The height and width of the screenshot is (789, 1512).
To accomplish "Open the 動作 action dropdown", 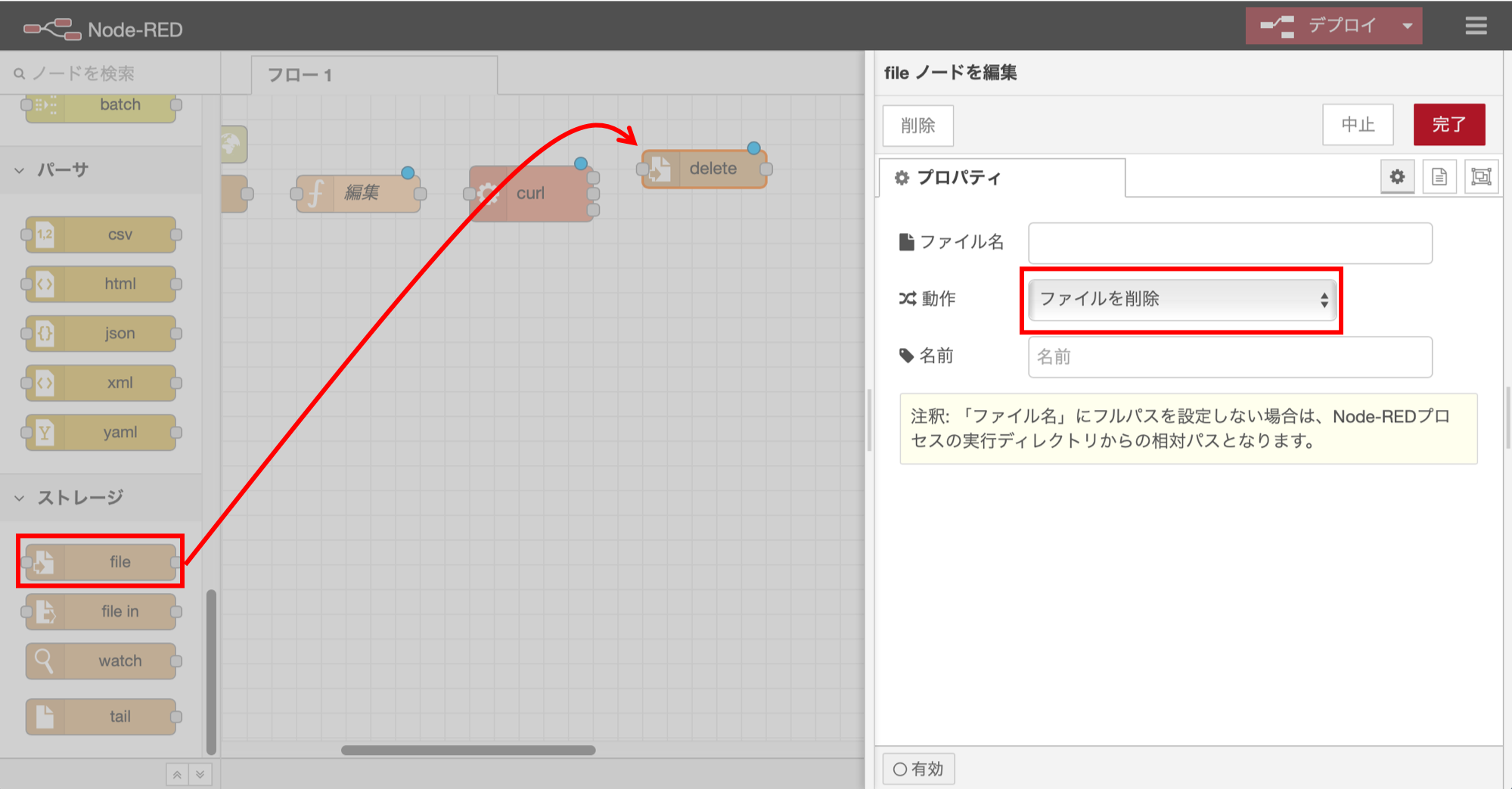I will point(1181,300).
